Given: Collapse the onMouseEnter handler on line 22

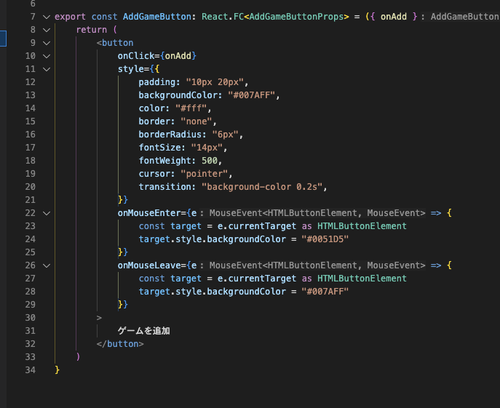Looking at the screenshot, I should pos(47,213).
